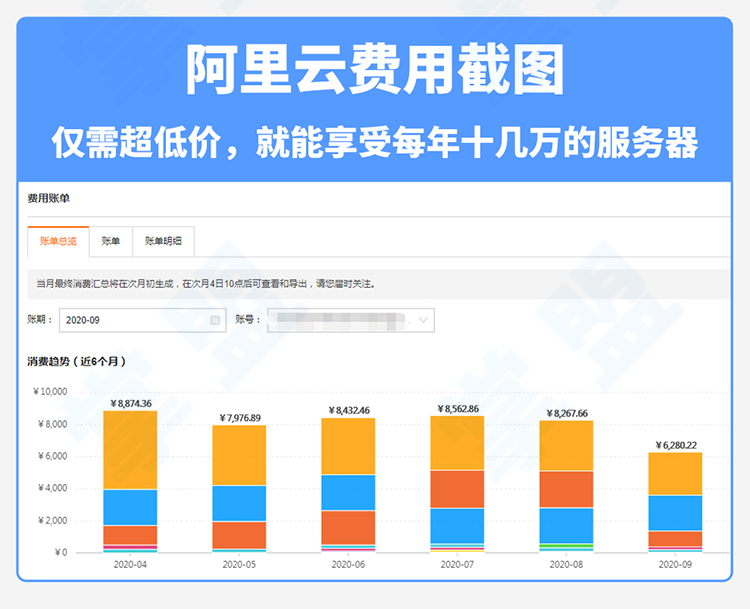Click the 2020-07 bar's blue segment
750x609 pixels.
pyautogui.click(x=457, y=526)
